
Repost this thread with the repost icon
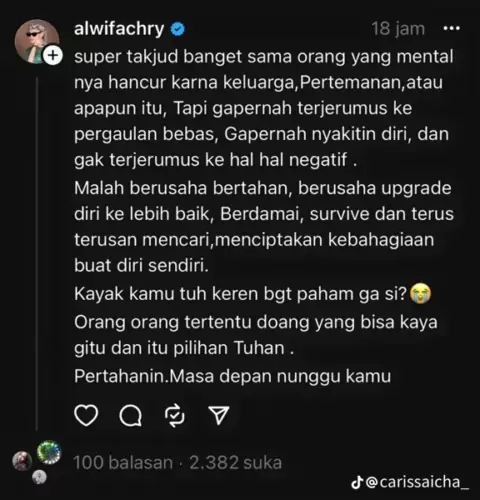175,416
